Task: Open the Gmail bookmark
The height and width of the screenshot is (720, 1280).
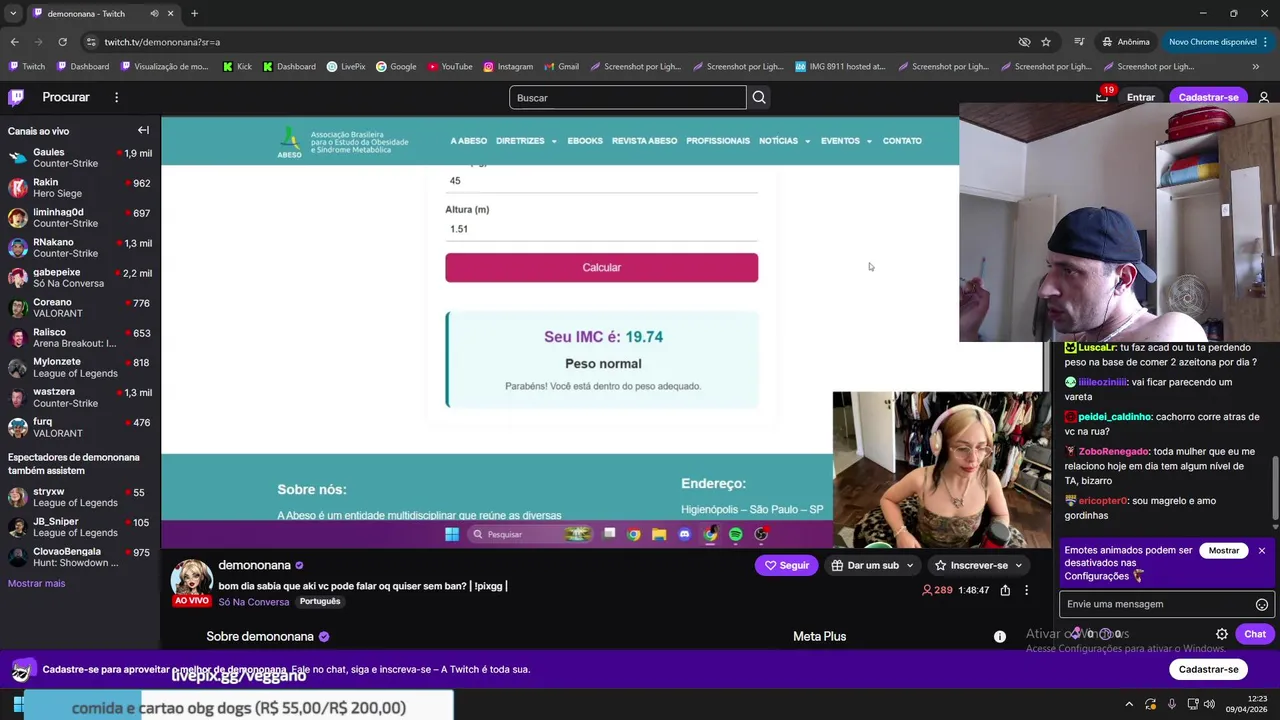Action: pyautogui.click(x=561, y=67)
